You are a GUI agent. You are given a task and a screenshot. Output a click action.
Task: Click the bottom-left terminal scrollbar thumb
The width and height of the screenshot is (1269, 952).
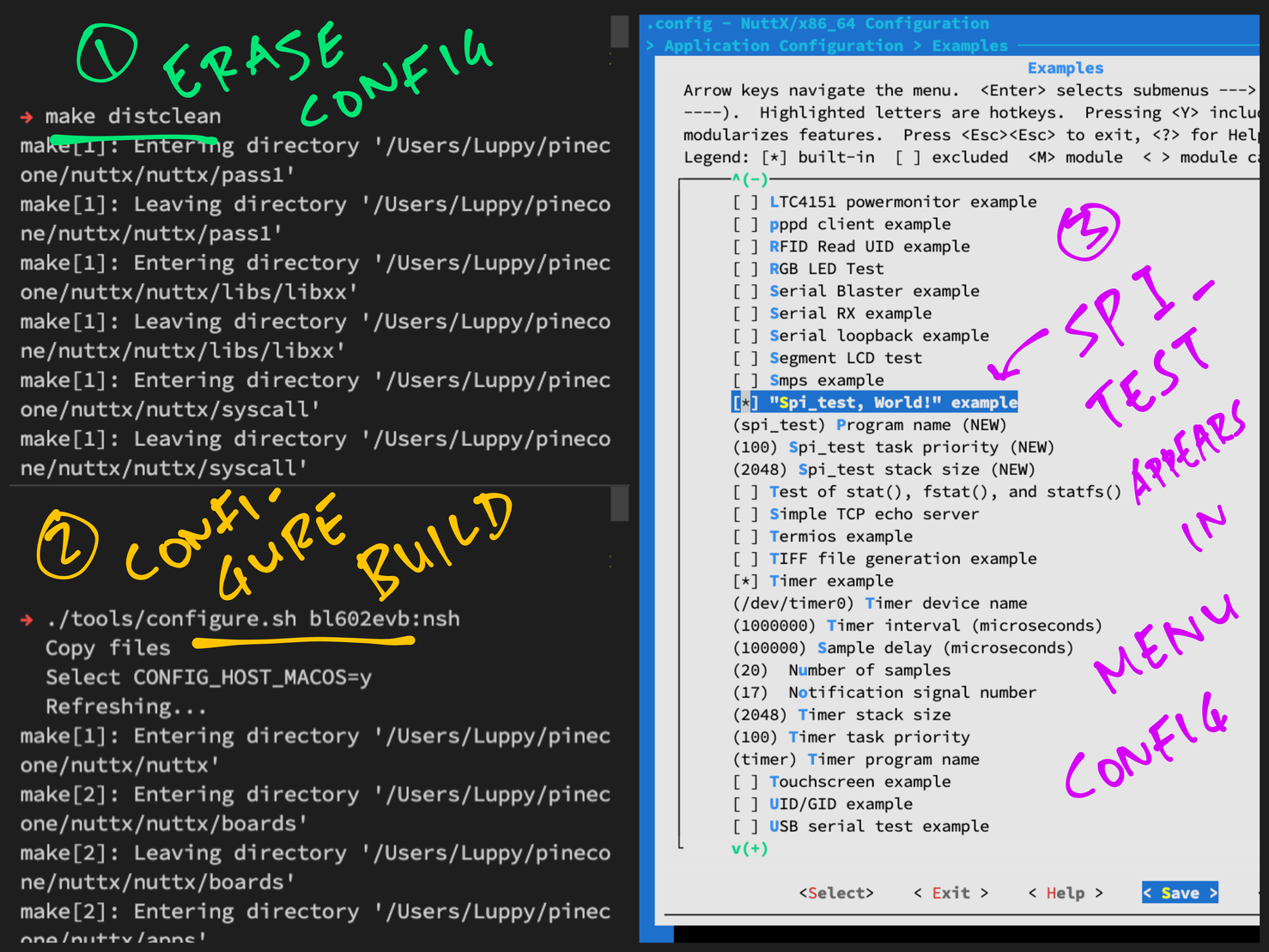(619, 504)
